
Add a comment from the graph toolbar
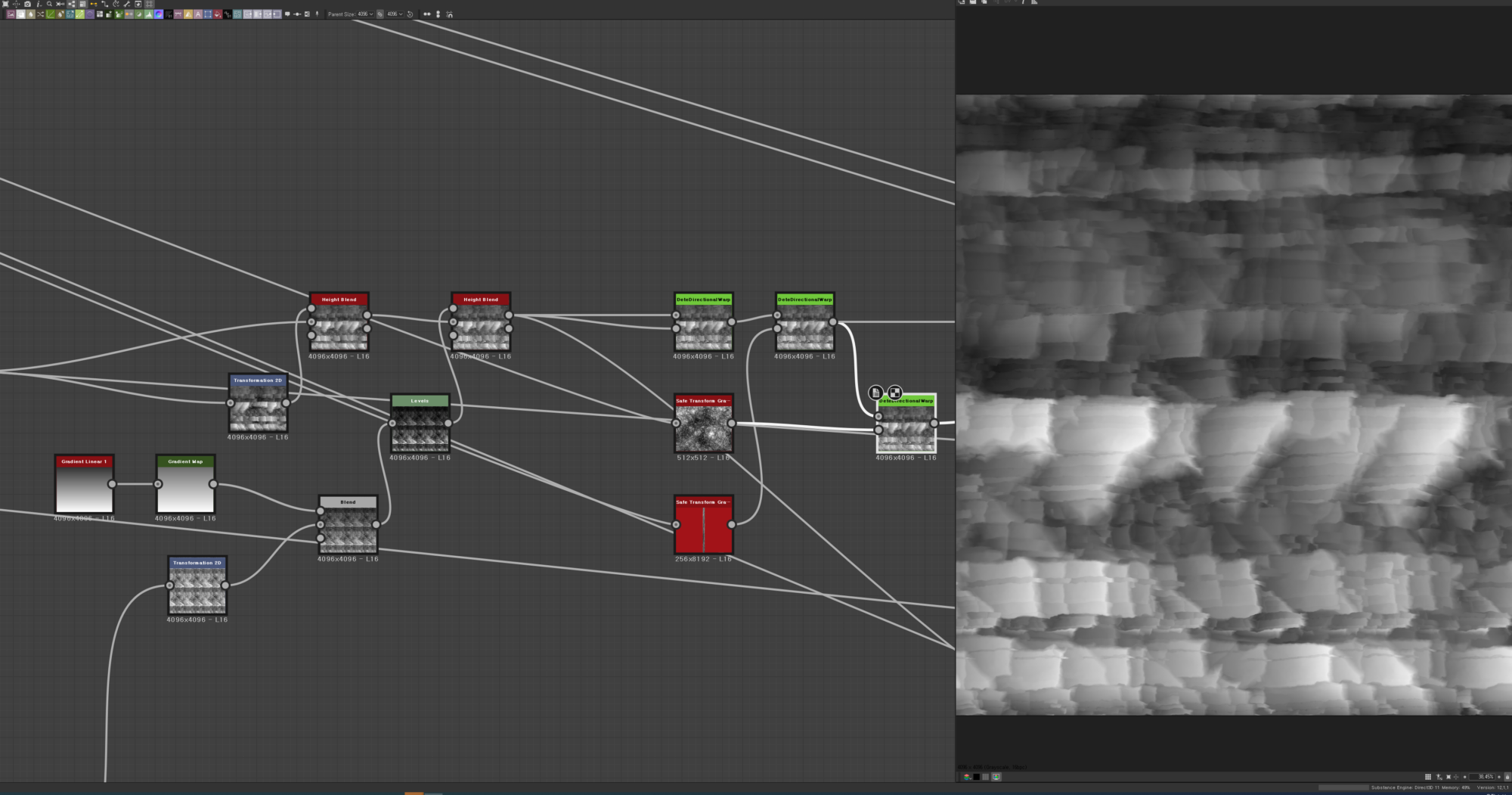pyautogui.click(x=287, y=14)
